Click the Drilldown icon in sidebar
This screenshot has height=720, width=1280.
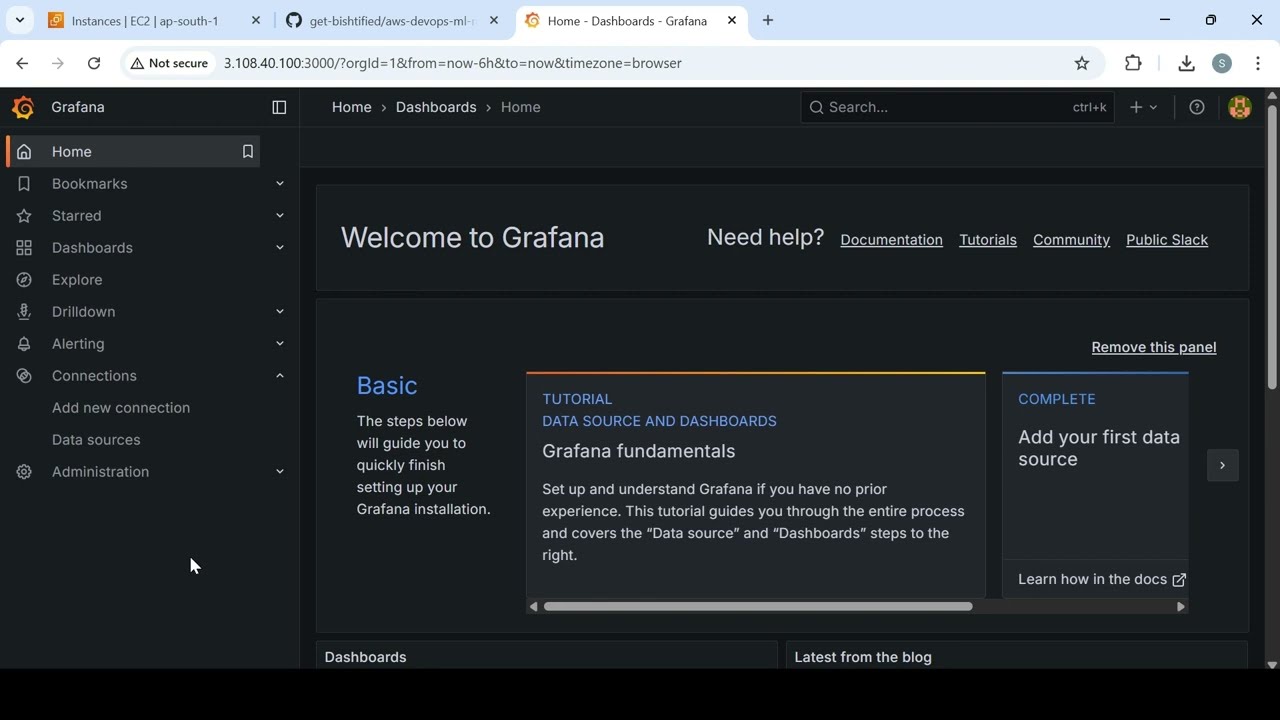pos(24,312)
